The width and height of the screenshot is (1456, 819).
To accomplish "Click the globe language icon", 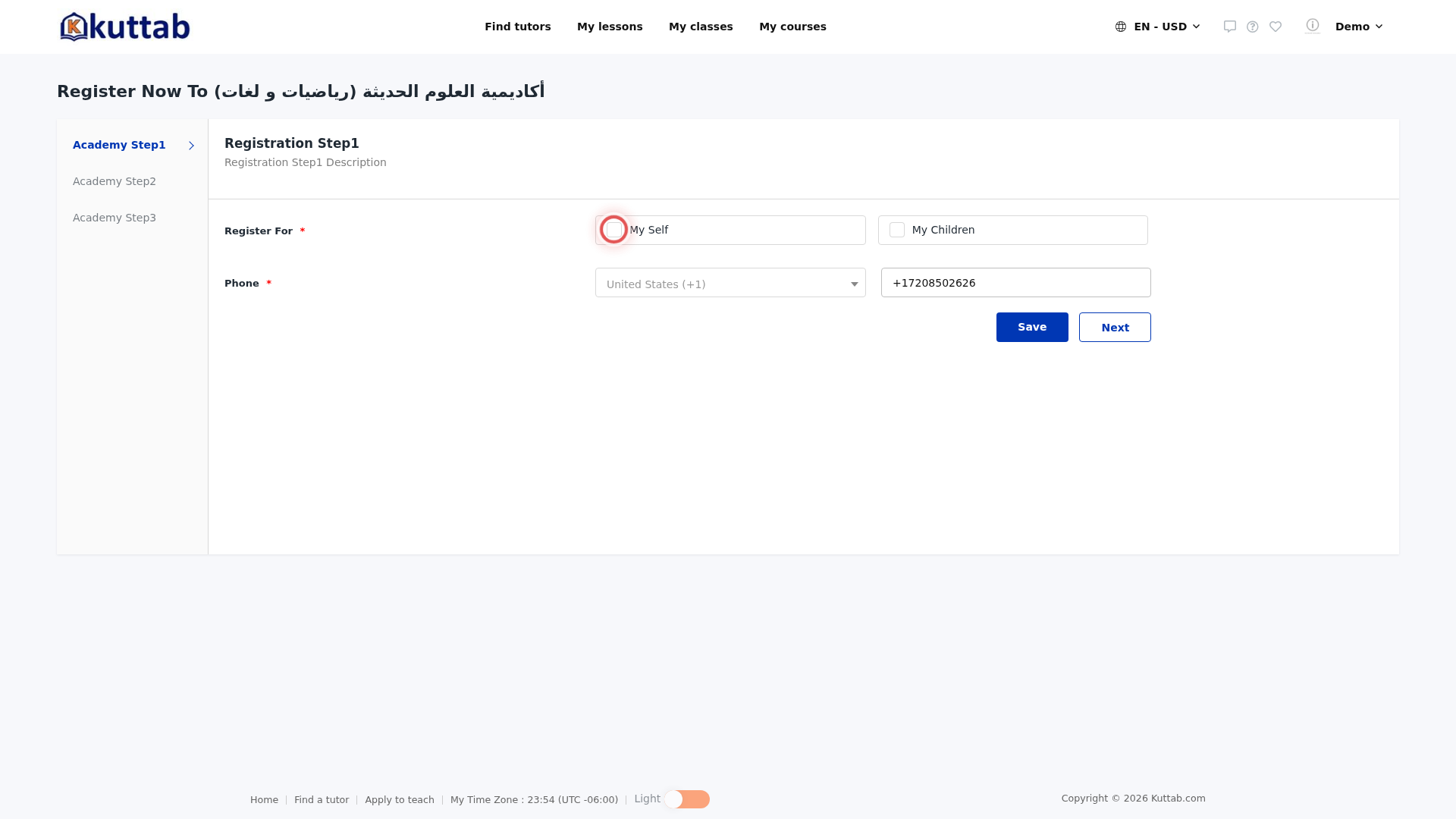I will point(1121,27).
